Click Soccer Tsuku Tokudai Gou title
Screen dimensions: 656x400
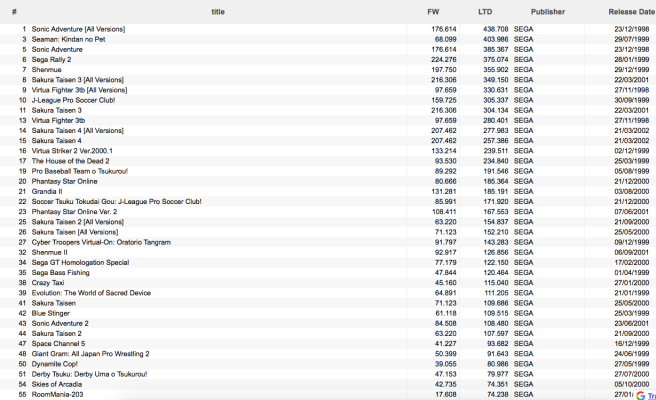click(116, 202)
